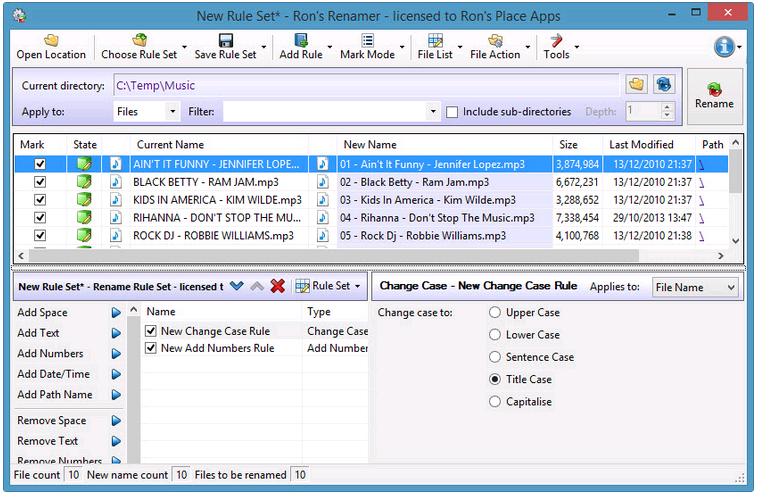The width and height of the screenshot is (757, 495).
Task: Click the Open Location toolbar icon
Action: pyautogui.click(x=50, y=41)
